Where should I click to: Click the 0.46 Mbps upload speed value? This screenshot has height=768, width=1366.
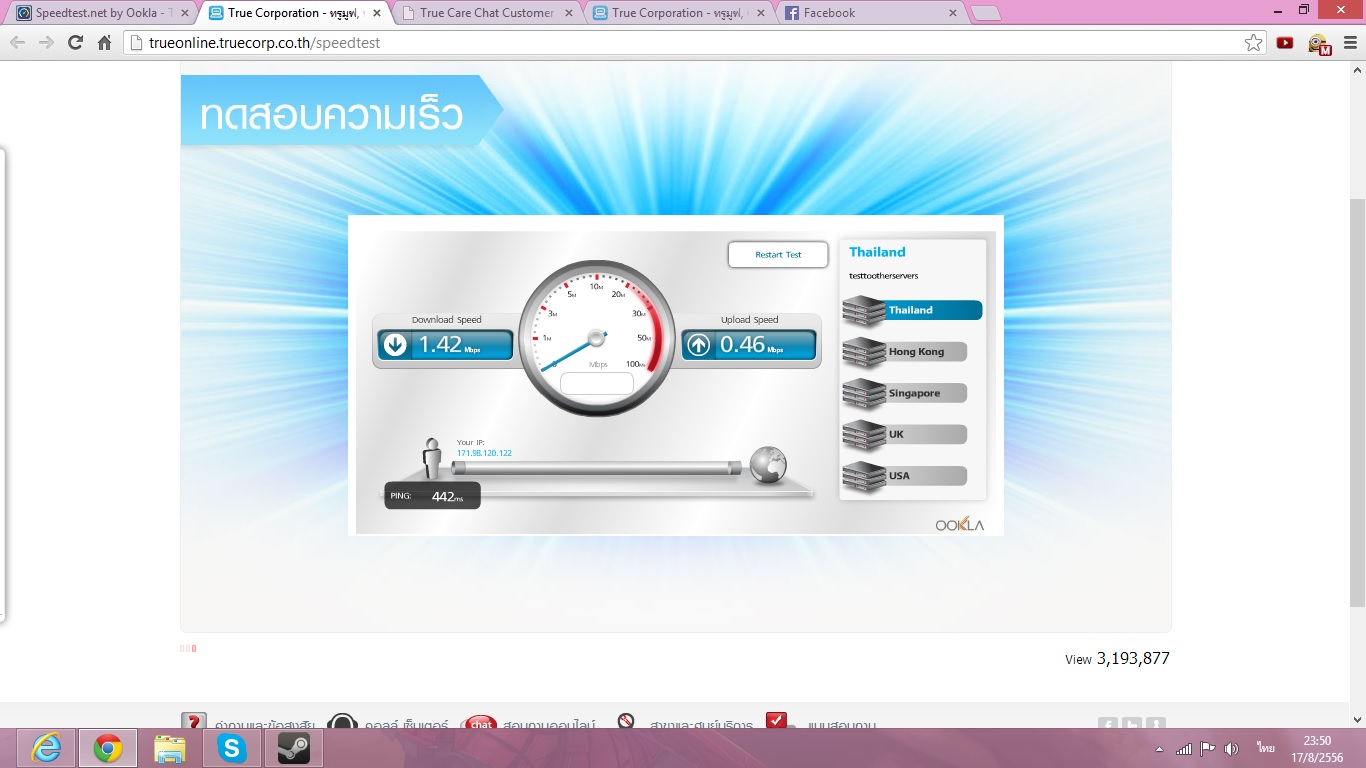pos(752,345)
